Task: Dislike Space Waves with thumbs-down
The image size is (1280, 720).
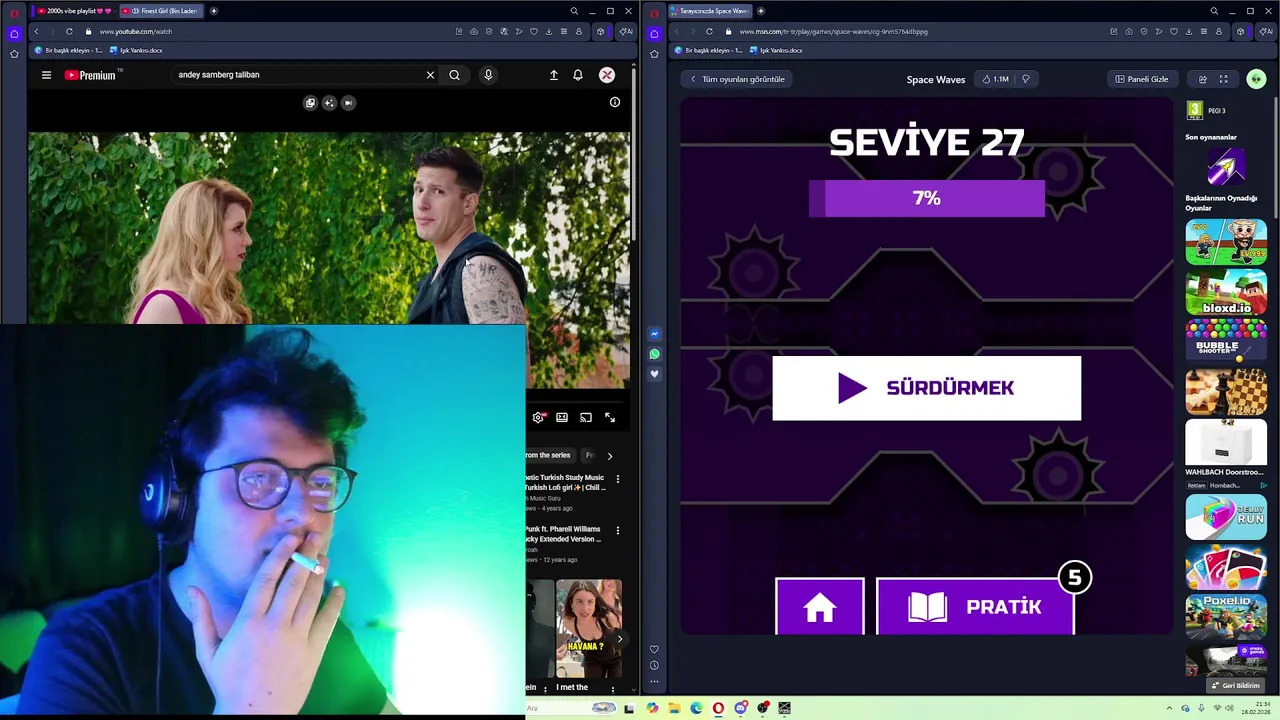Action: [1025, 79]
